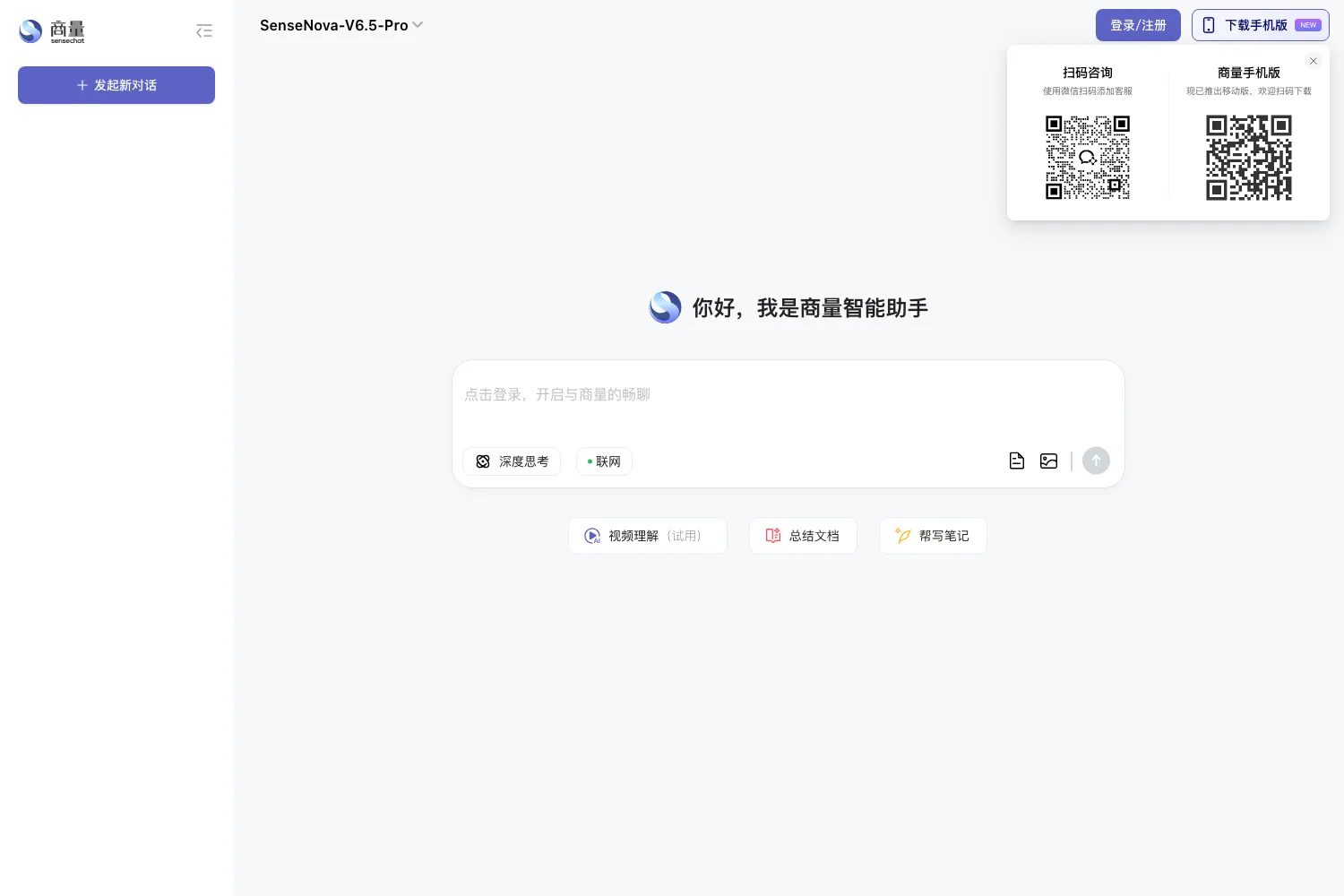Close the QR code popup panel
This screenshot has width=1344, height=896.
point(1314,61)
